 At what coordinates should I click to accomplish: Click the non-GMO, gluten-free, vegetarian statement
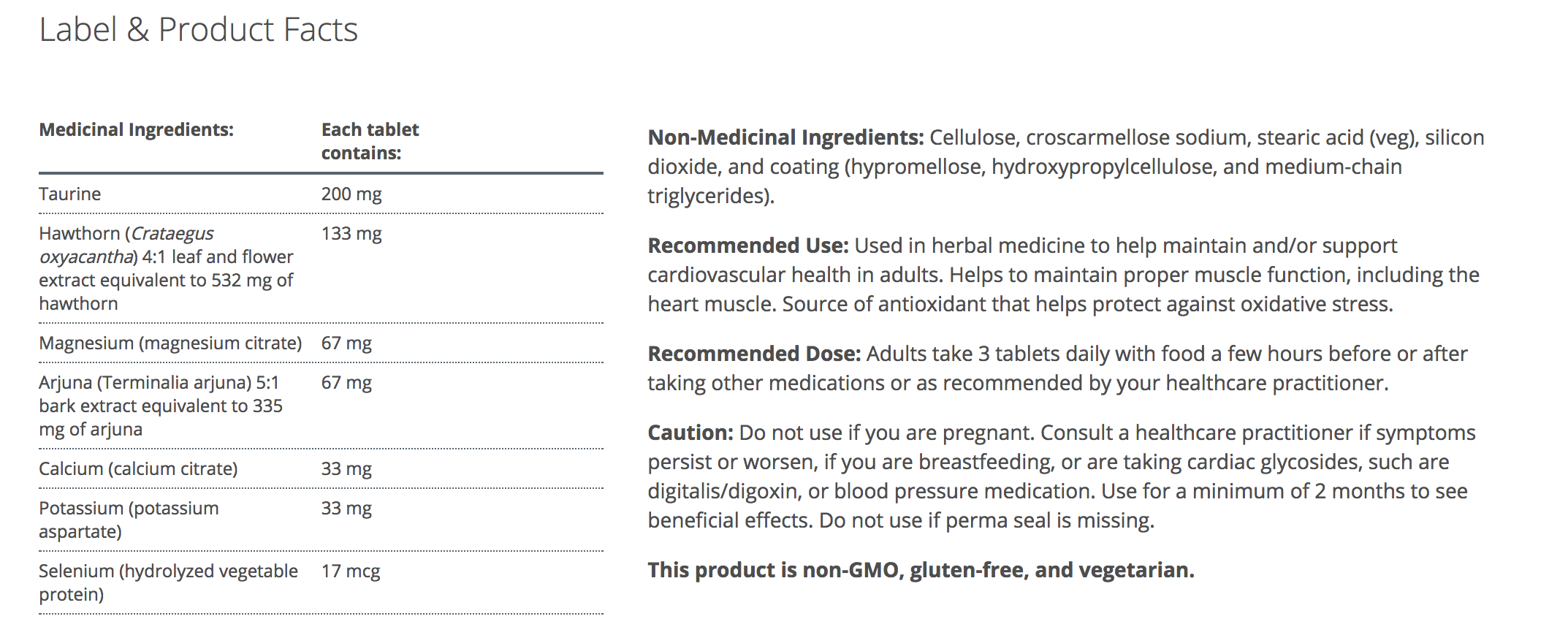921,570
